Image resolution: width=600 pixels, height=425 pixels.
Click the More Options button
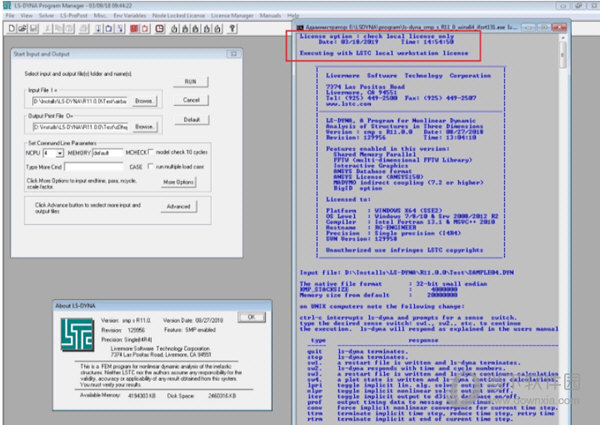click(x=178, y=182)
